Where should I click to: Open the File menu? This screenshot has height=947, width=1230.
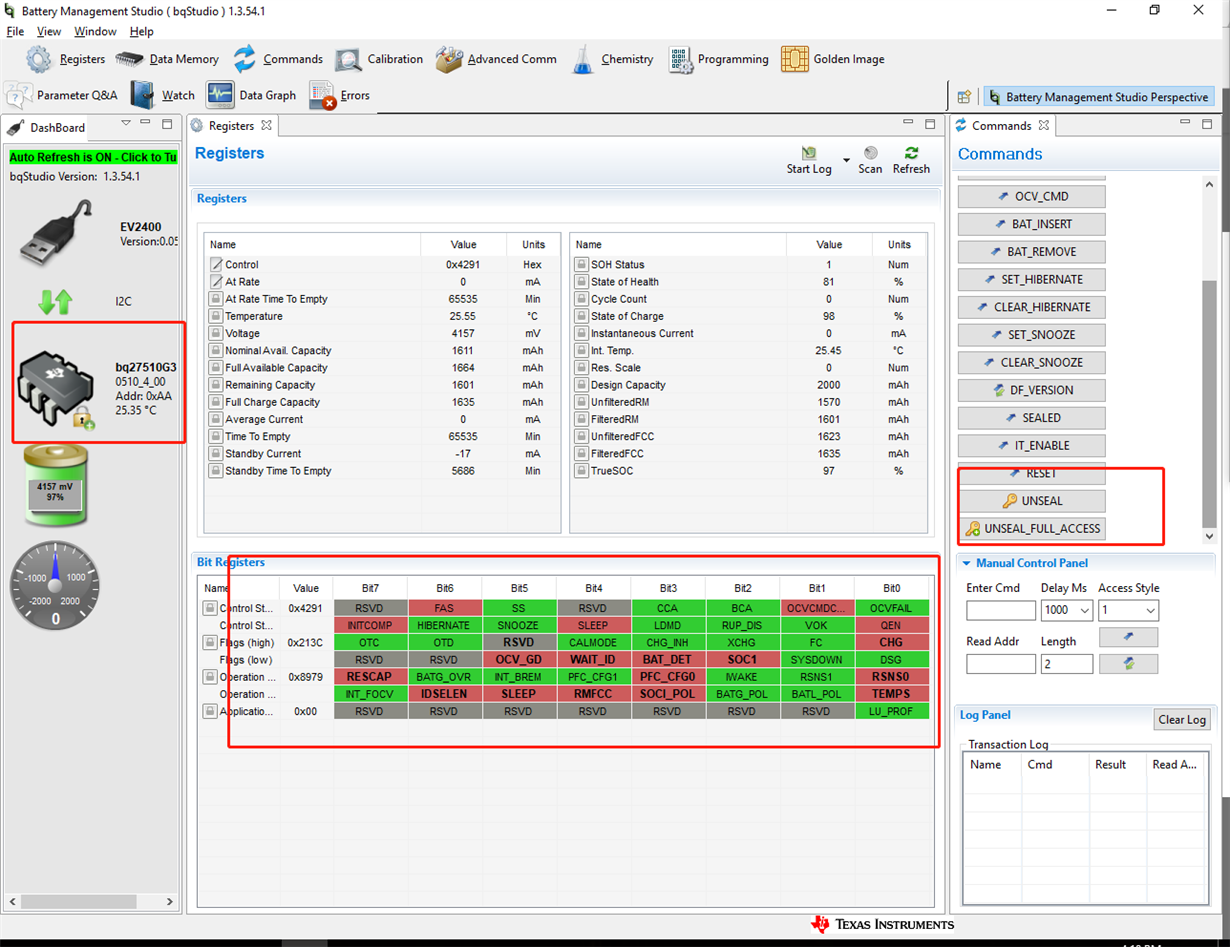pos(15,31)
